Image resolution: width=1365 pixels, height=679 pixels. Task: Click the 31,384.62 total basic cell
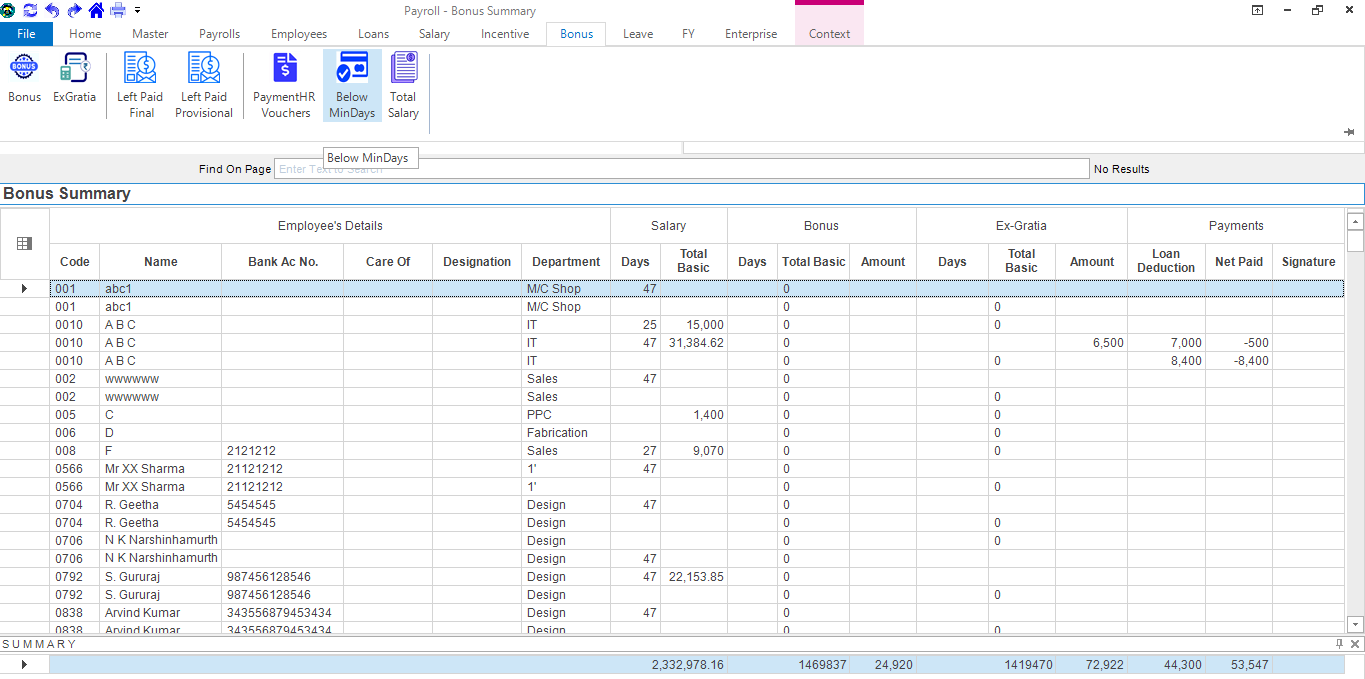(694, 343)
